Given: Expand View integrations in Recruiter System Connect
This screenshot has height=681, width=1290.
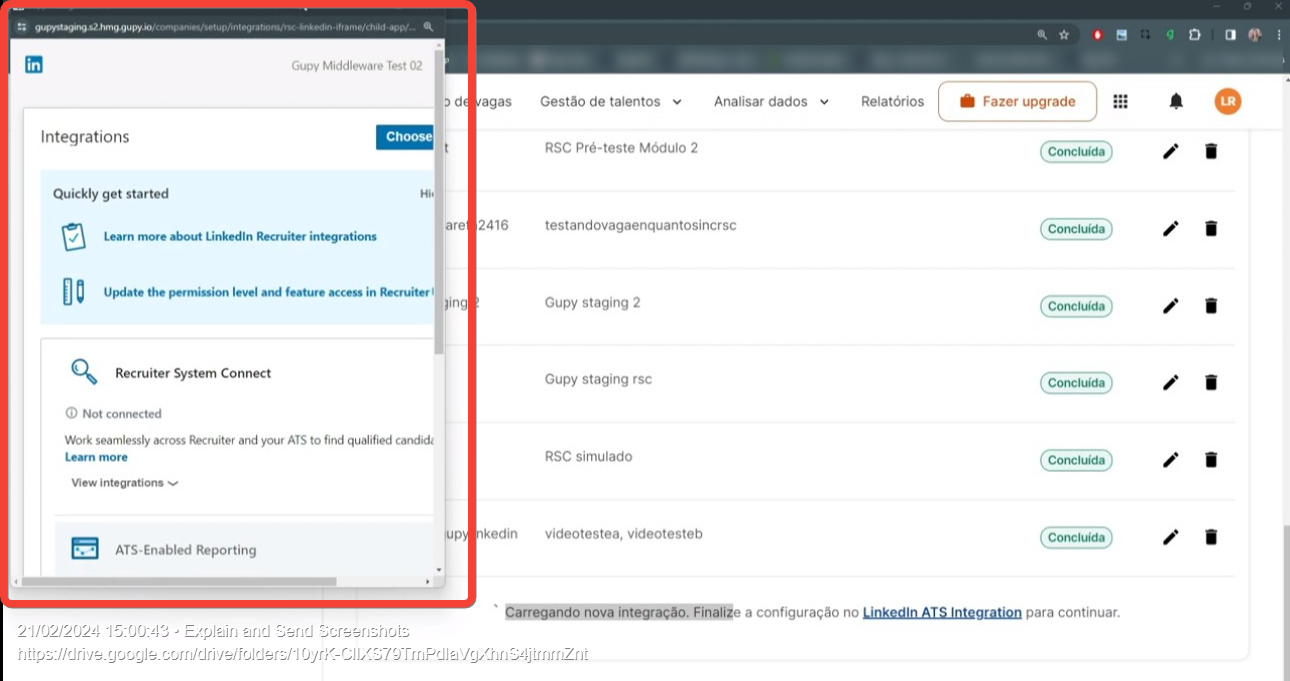Looking at the screenshot, I should coord(125,483).
